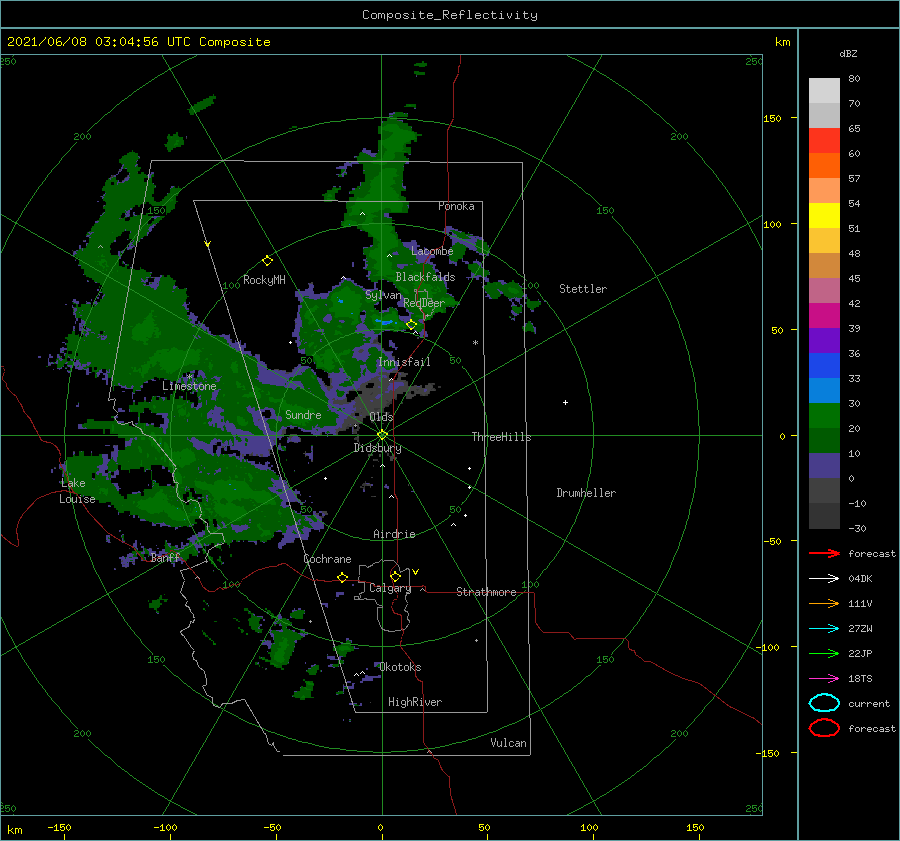The image size is (900, 841).
Task: Pick the magenta 39-42 dBZ color swatch
Action: [x=824, y=315]
